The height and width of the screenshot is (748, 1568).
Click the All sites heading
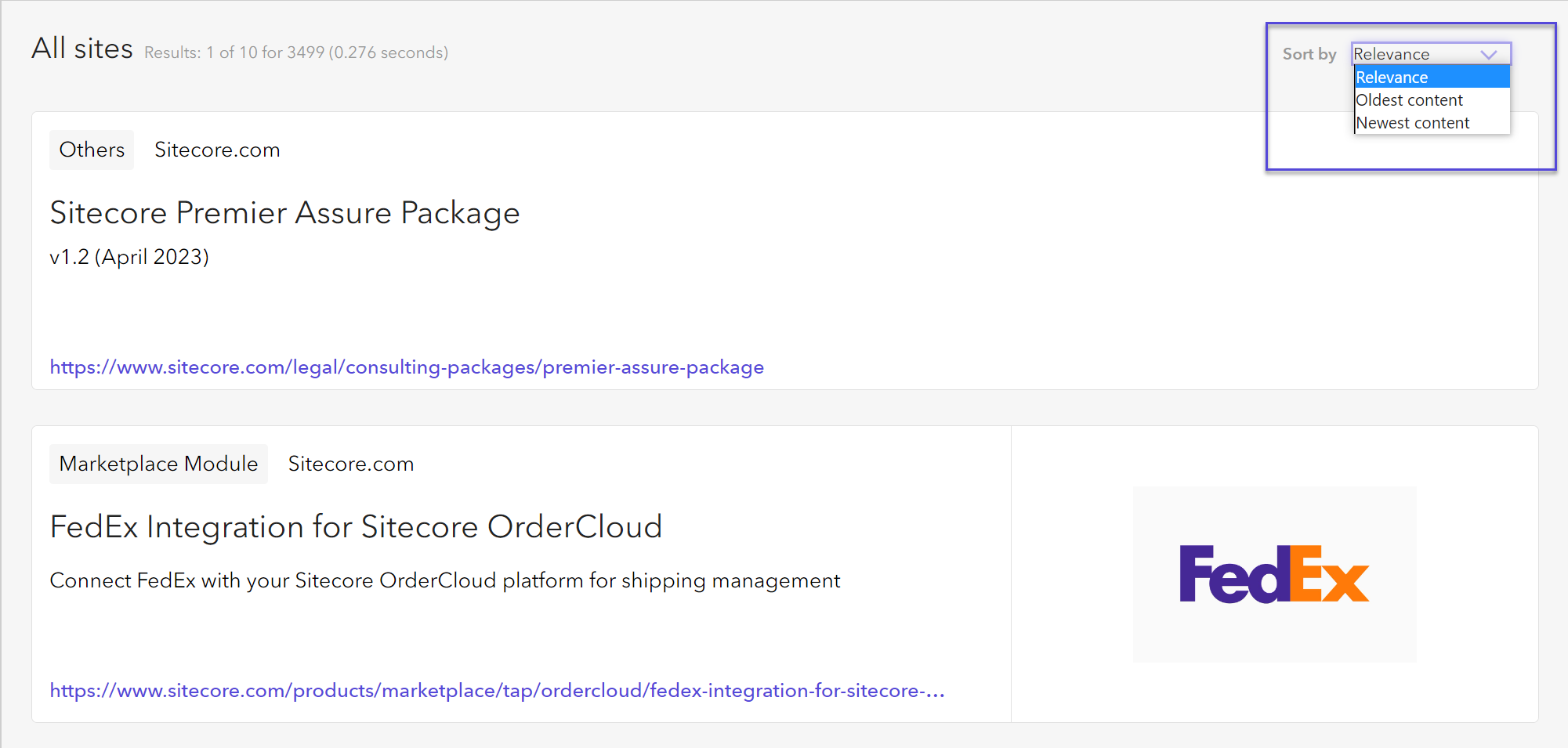(82, 49)
